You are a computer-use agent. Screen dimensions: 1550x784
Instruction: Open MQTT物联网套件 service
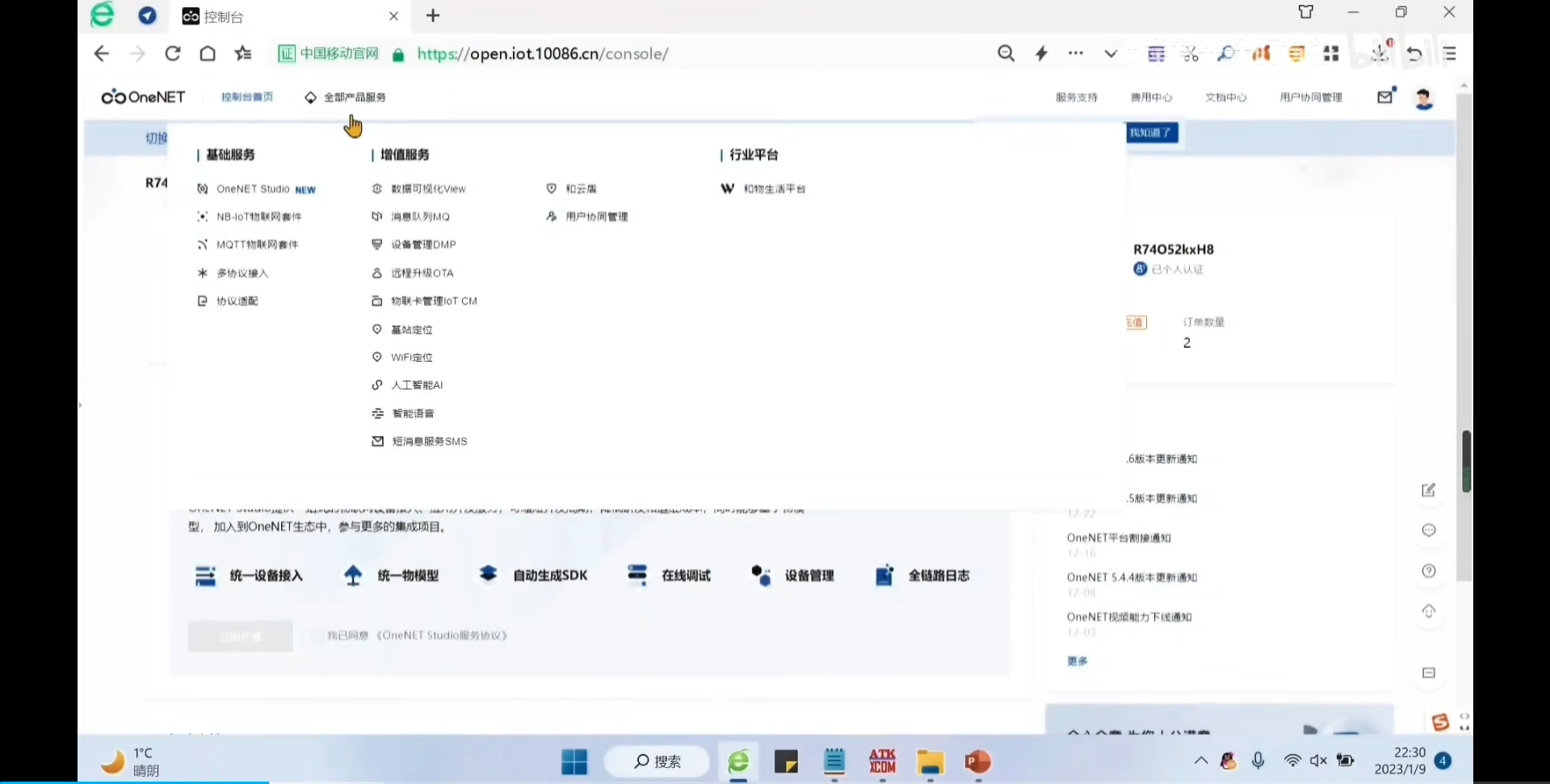click(248, 245)
